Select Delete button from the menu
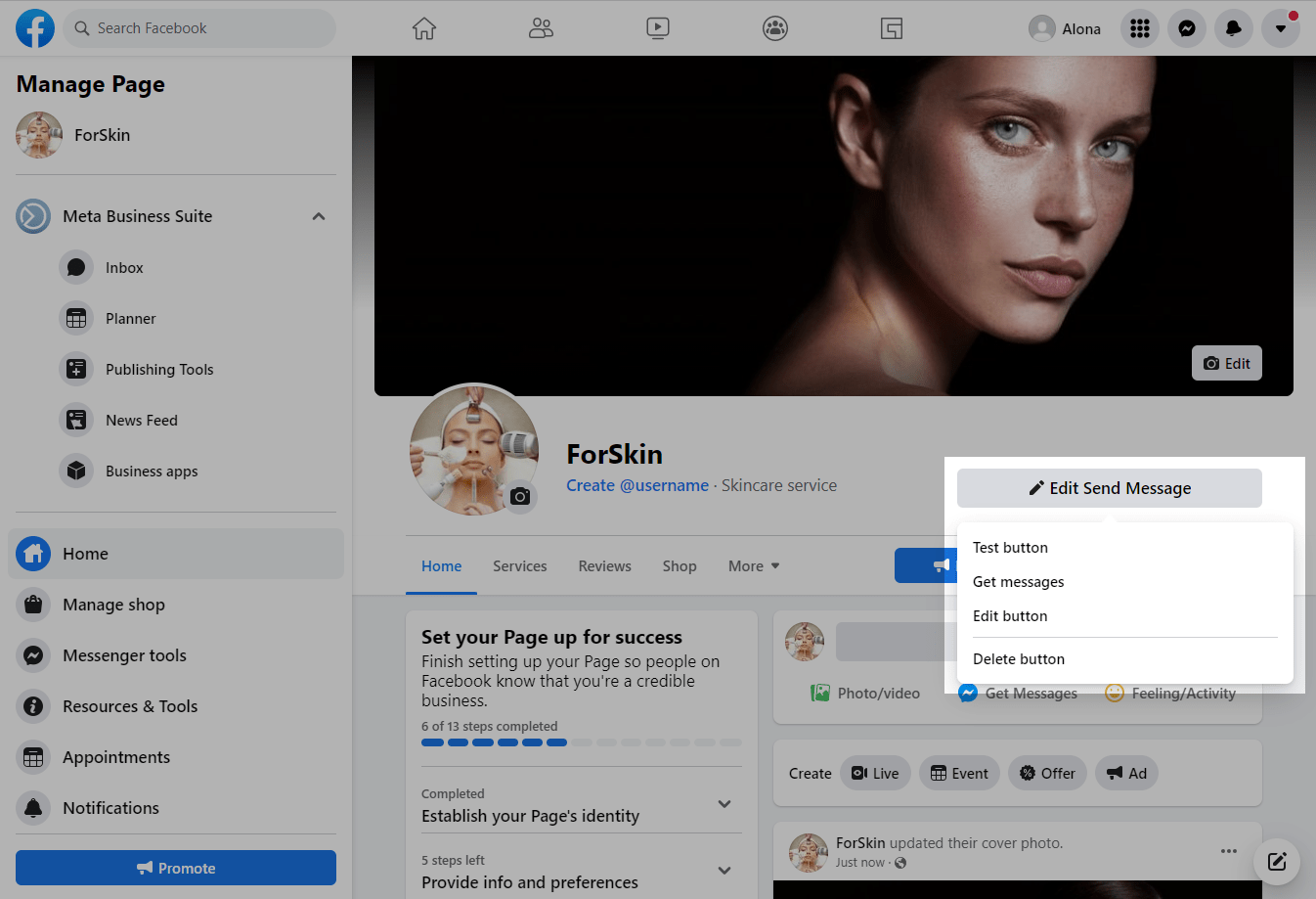Image resolution: width=1316 pixels, height=899 pixels. (x=1019, y=659)
